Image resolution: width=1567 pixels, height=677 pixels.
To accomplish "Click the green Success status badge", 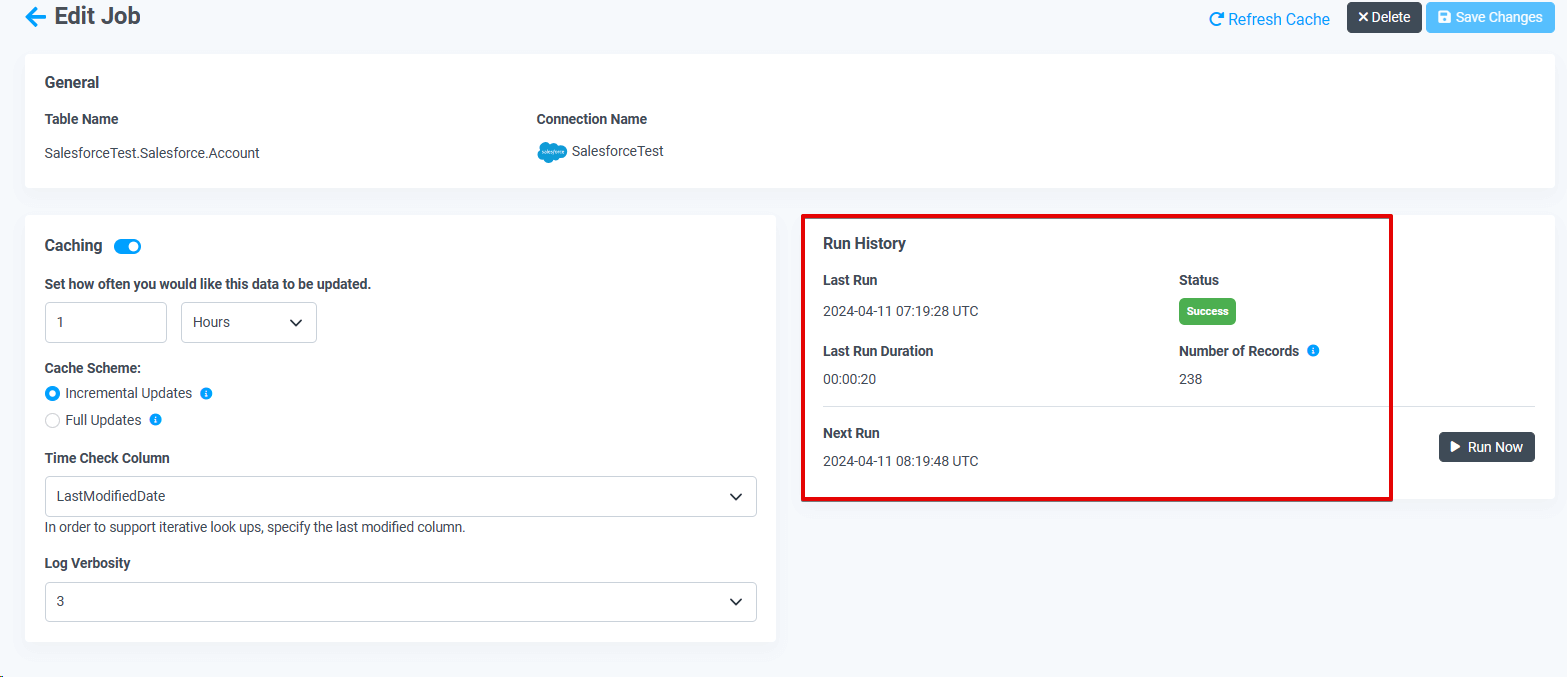I will point(1207,311).
